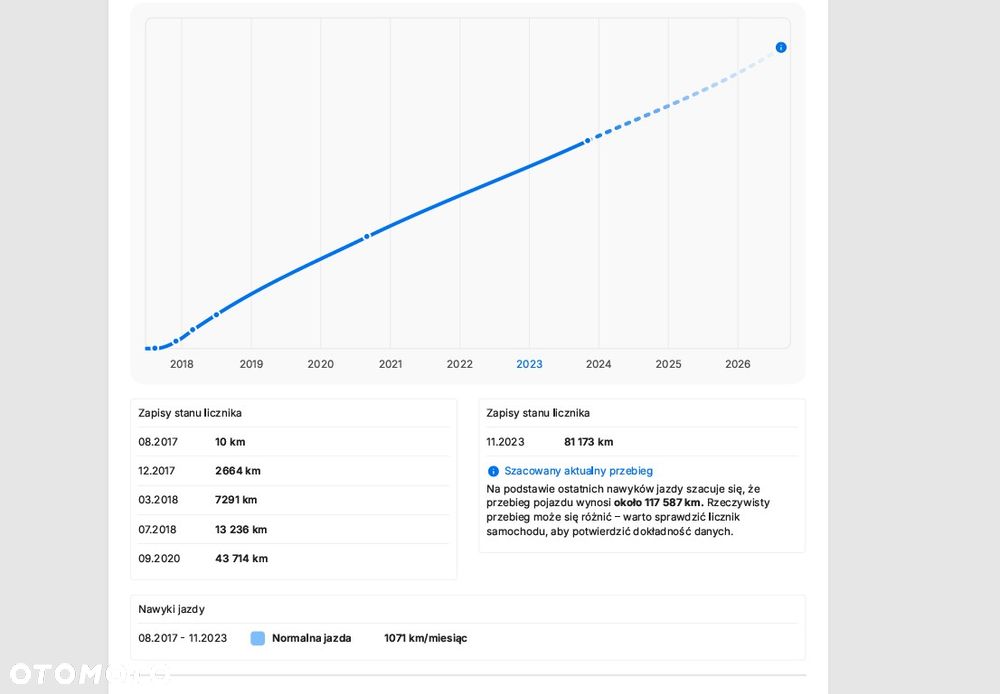Click the Normalna jazda label
Viewport: 1000px width, 694px height.
(x=312, y=639)
